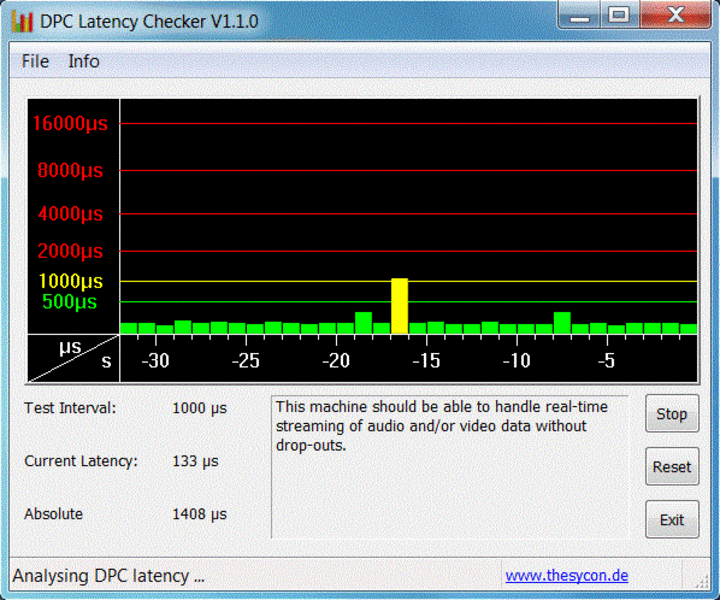Click the Reset button
This screenshot has height=600, width=720.
672,466
